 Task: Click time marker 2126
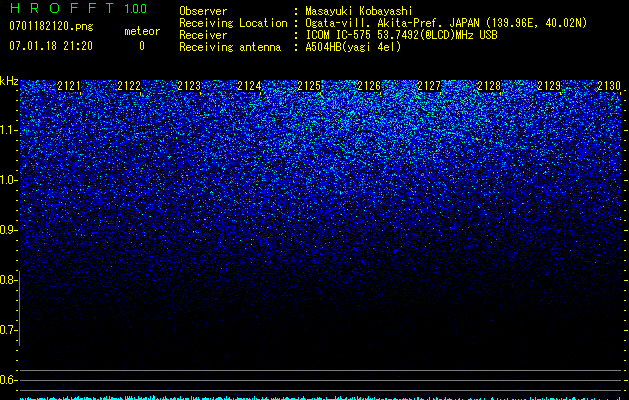click(x=369, y=86)
